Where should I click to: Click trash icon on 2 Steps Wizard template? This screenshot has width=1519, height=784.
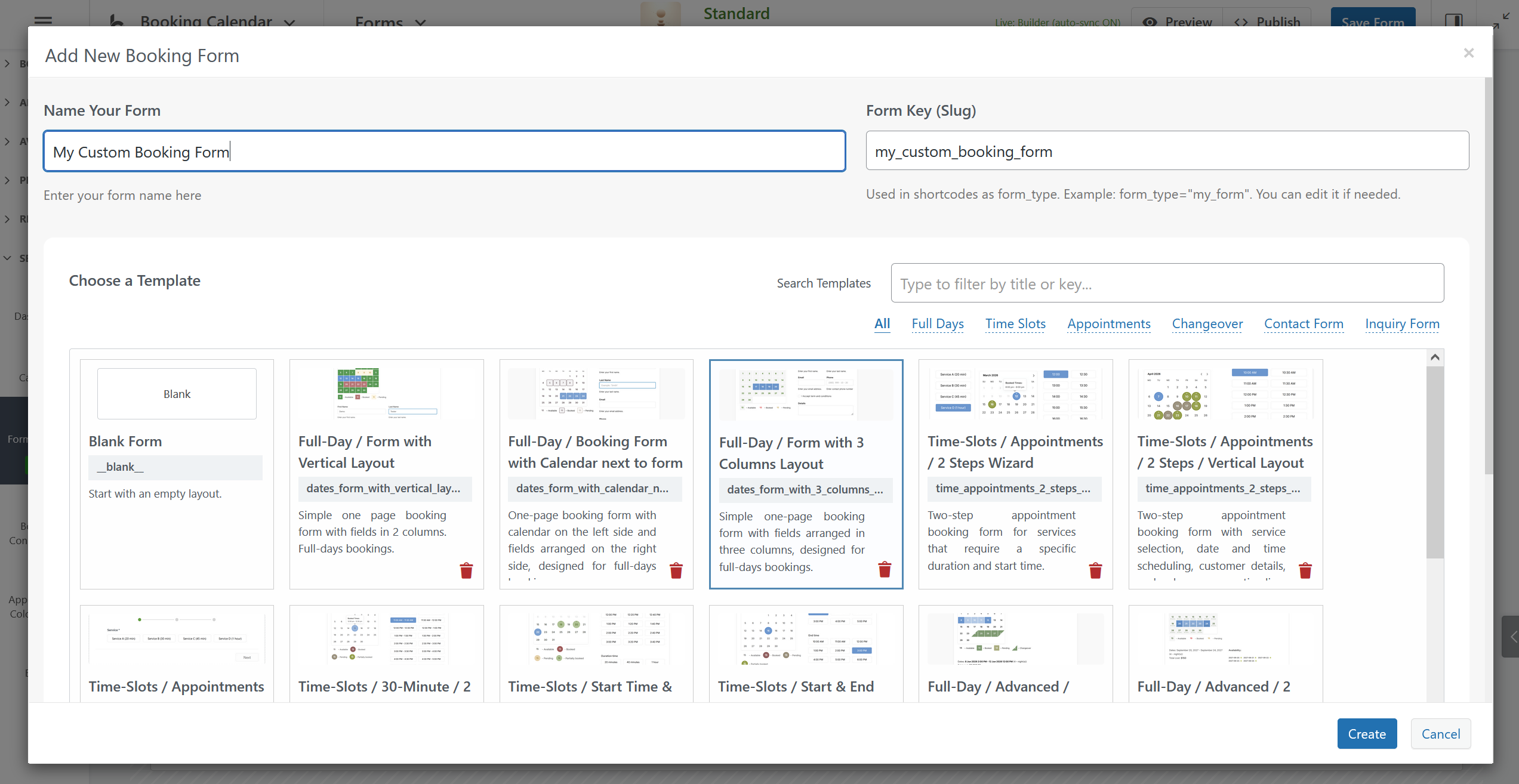[x=1095, y=570]
